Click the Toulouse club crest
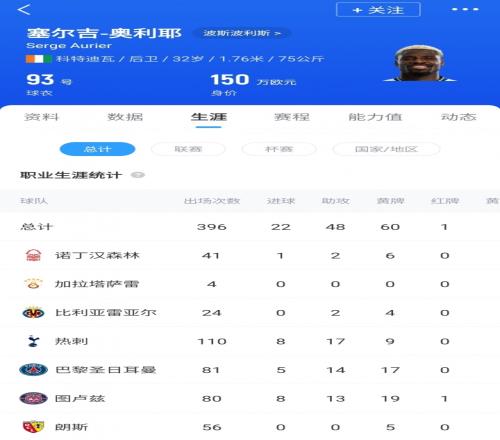 (33, 398)
